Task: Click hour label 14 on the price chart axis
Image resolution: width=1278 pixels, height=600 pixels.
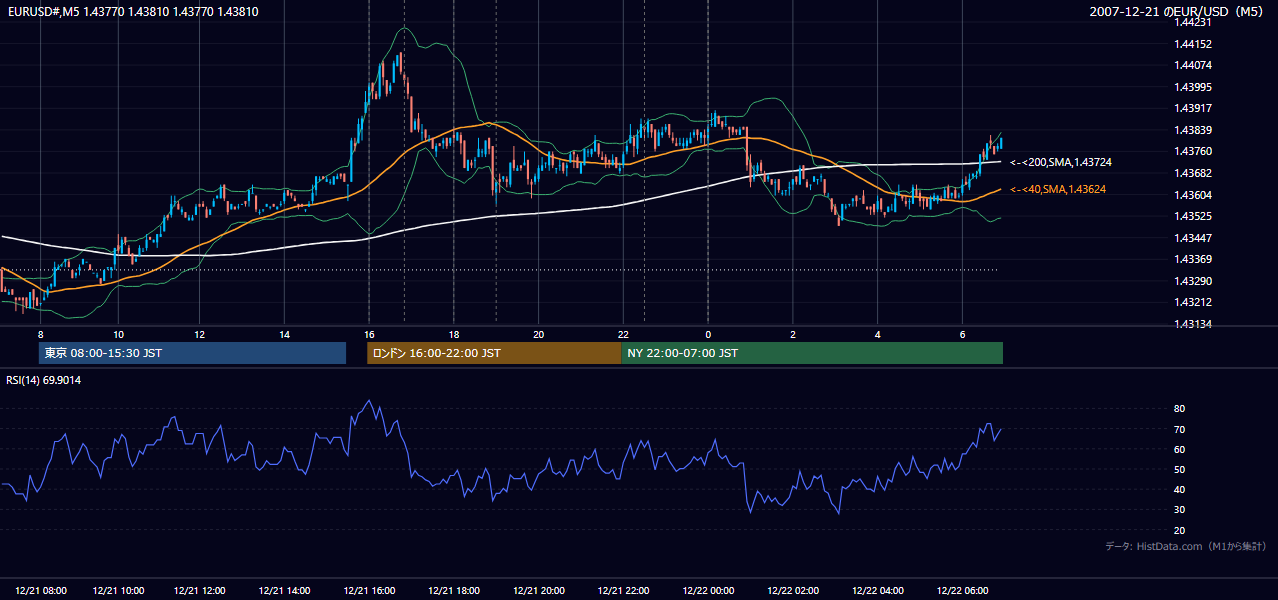Action: (284, 334)
